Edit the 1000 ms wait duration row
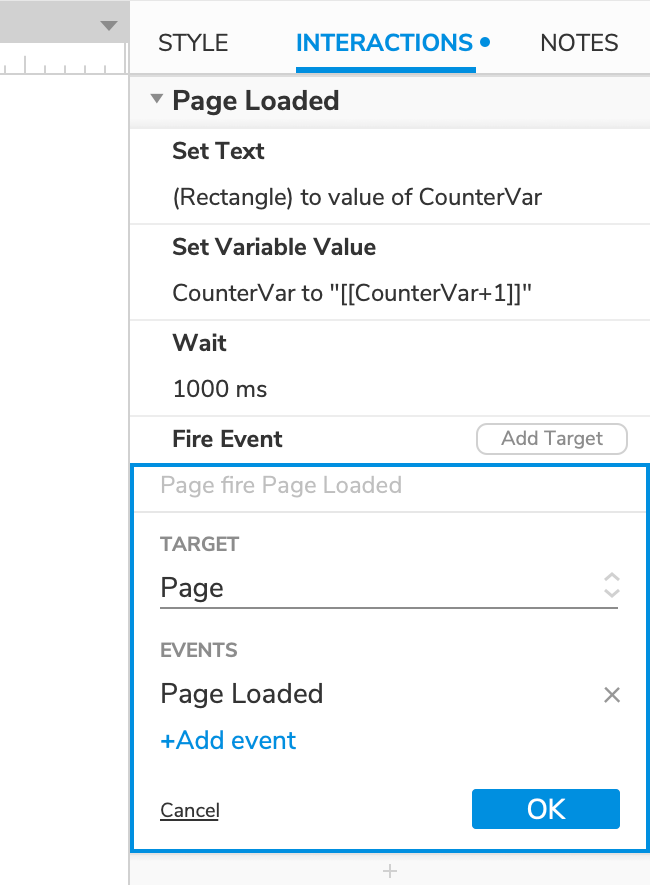Image resolution: width=650 pixels, height=885 pixels. click(x=220, y=389)
